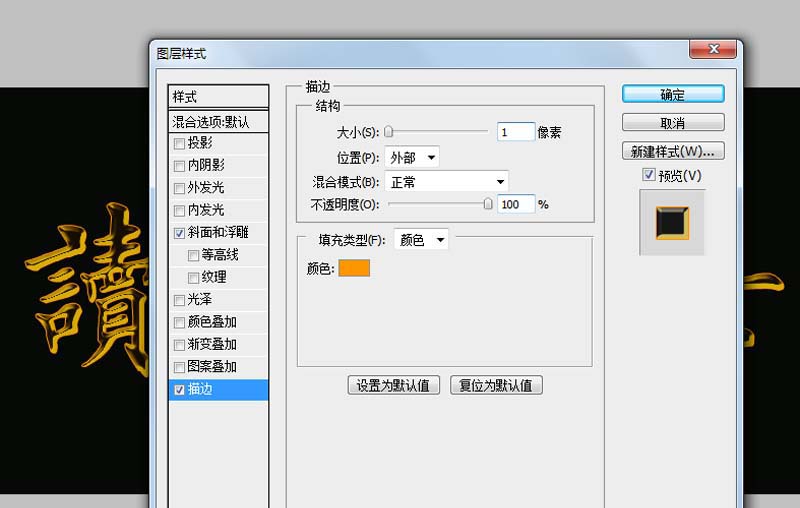Enable the 渐变叠加 checkbox

coord(179,345)
